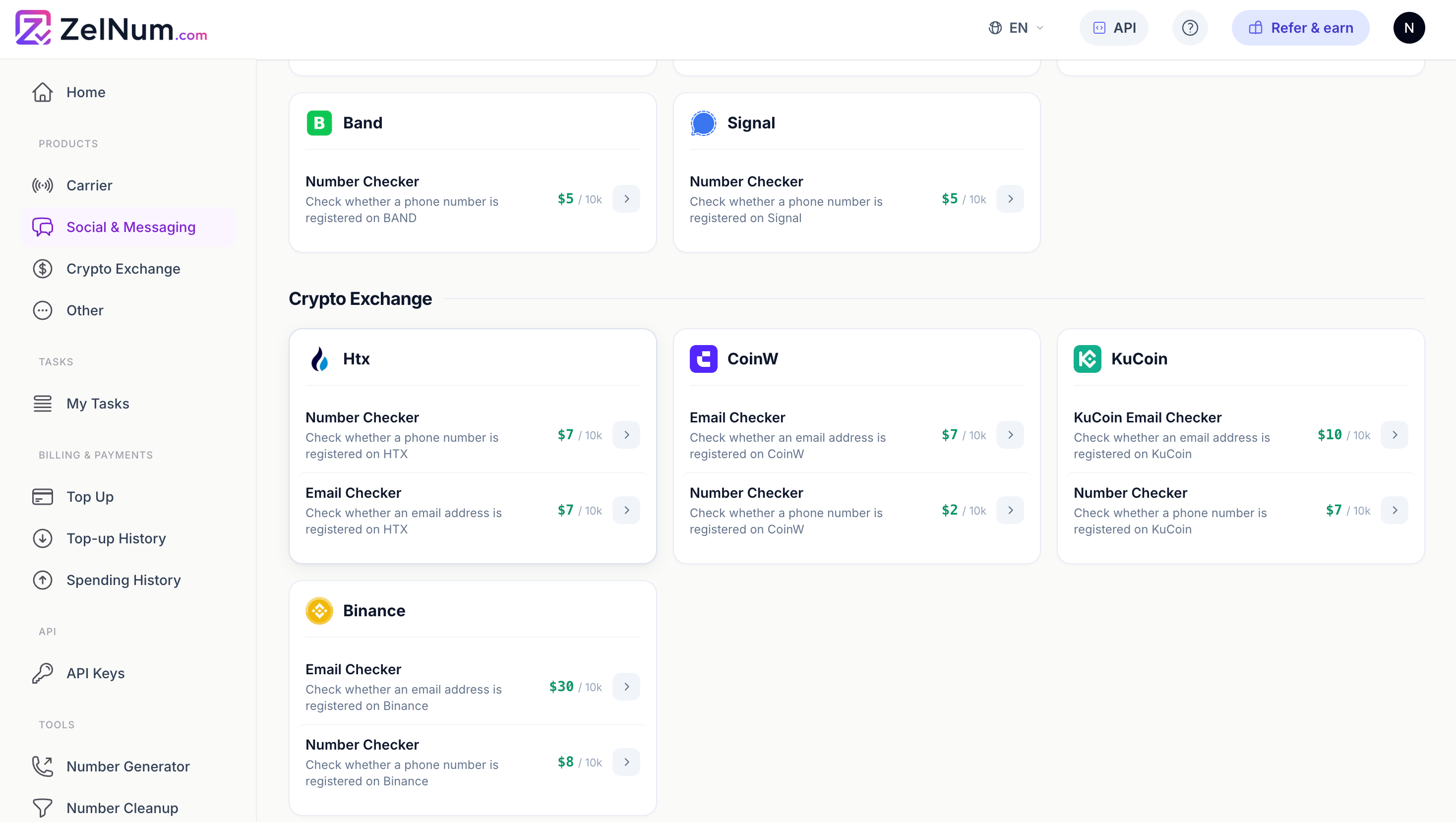The height and width of the screenshot is (822, 1456).
Task: Click the Refer & earn button
Action: click(1301, 28)
